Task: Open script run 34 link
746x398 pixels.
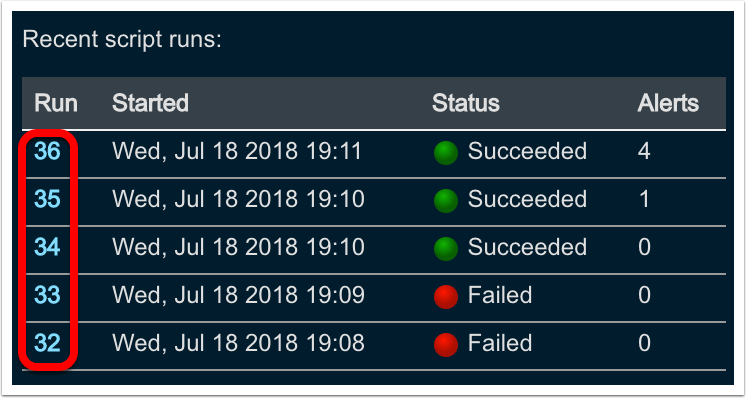Action: [x=47, y=247]
